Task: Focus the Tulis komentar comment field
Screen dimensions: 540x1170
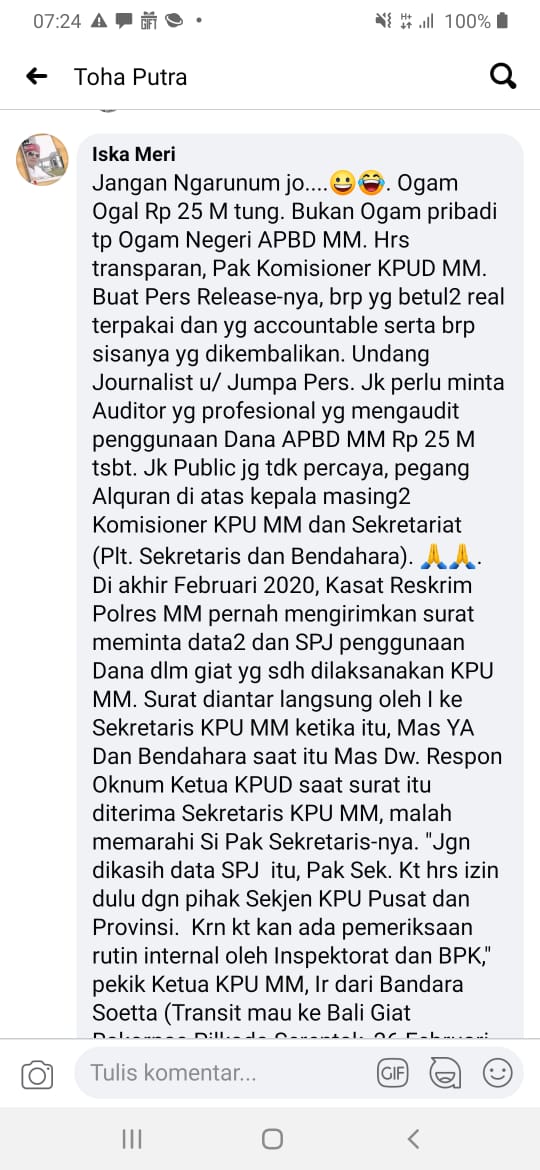Action: click(224, 1074)
